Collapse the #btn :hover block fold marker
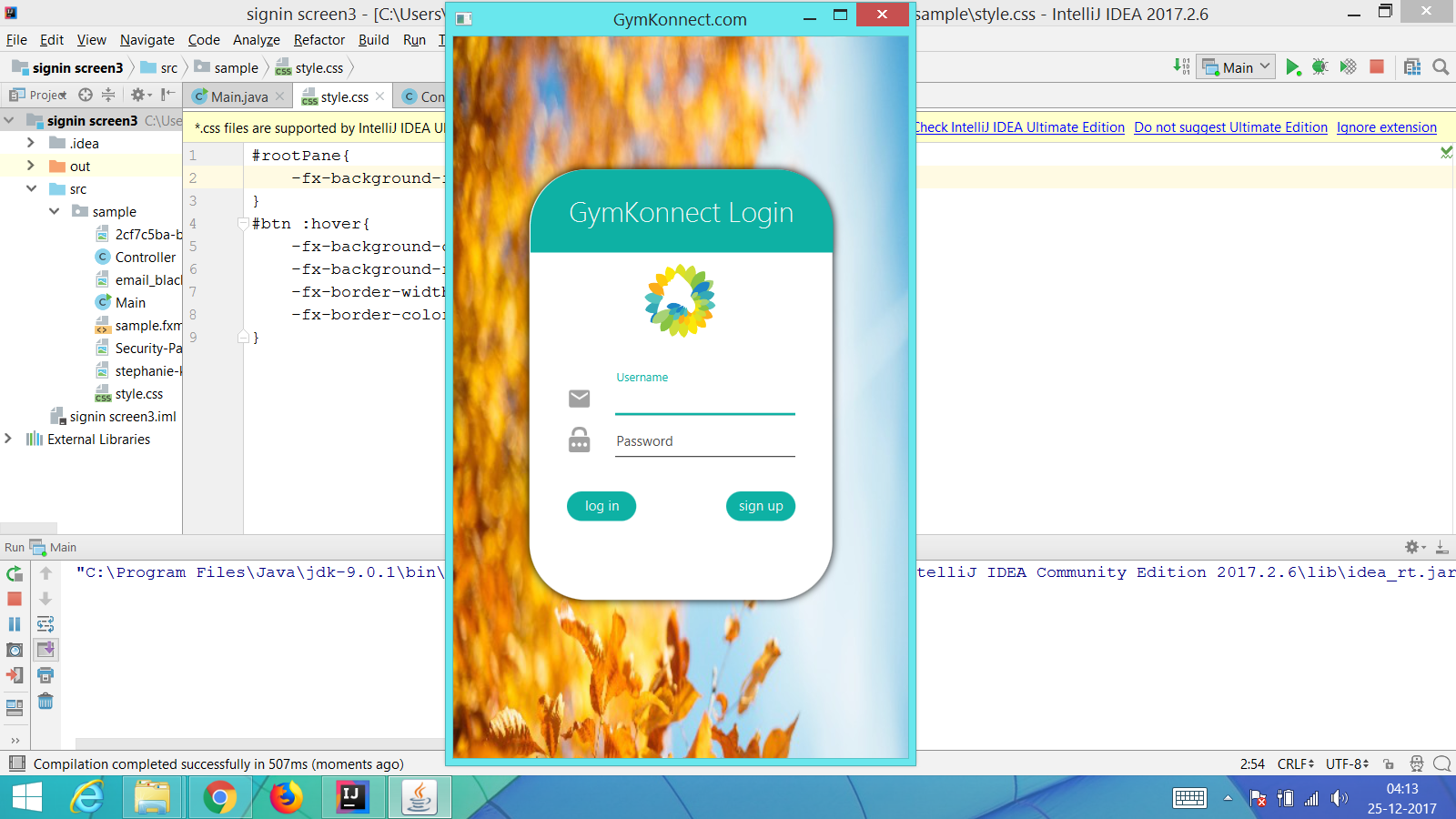This screenshot has width=1456, height=819. [243, 224]
